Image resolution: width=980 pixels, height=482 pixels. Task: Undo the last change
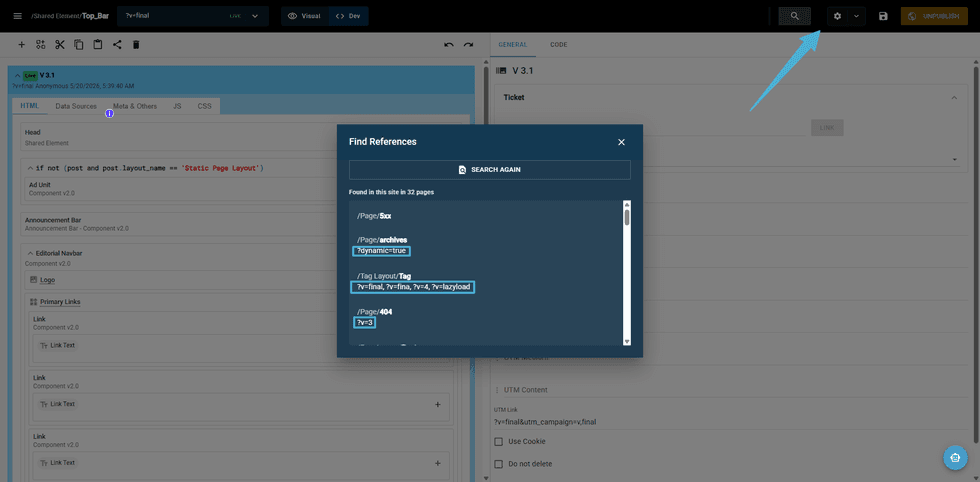point(449,44)
